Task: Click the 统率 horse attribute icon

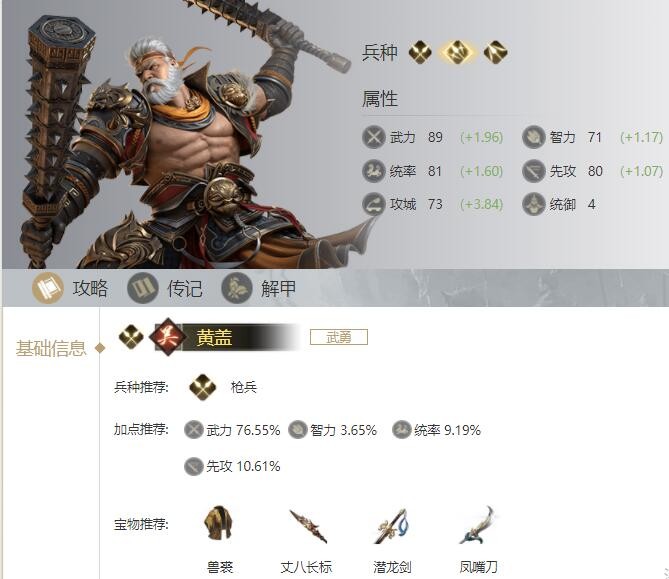Action: [x=374, y=171]
